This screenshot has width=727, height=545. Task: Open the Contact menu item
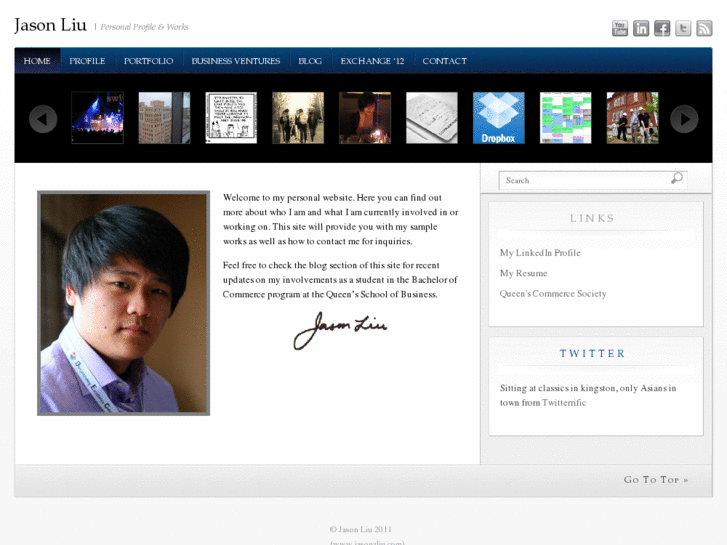pos(445,61)
